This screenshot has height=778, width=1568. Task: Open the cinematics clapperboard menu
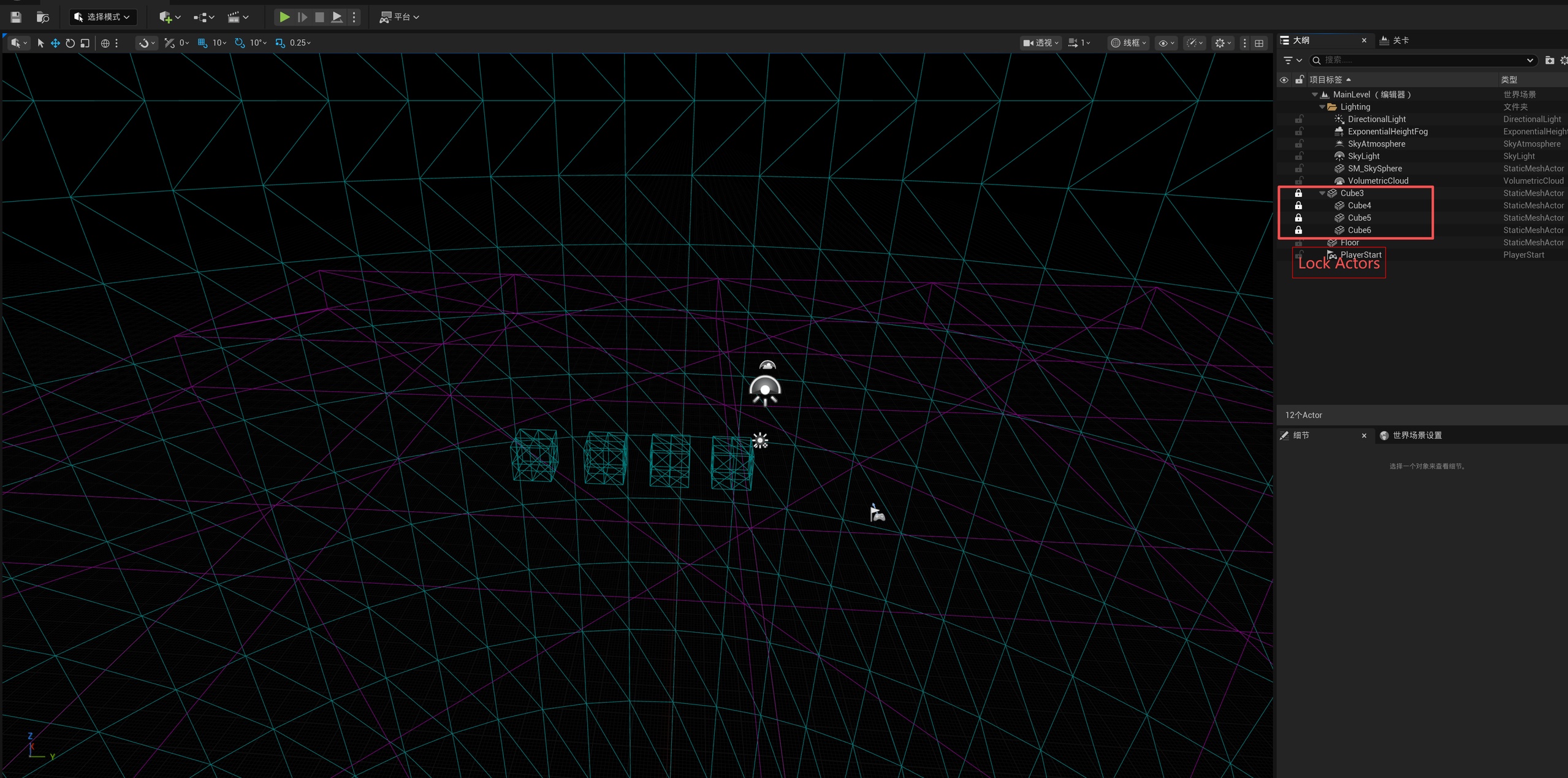[238, 17]
